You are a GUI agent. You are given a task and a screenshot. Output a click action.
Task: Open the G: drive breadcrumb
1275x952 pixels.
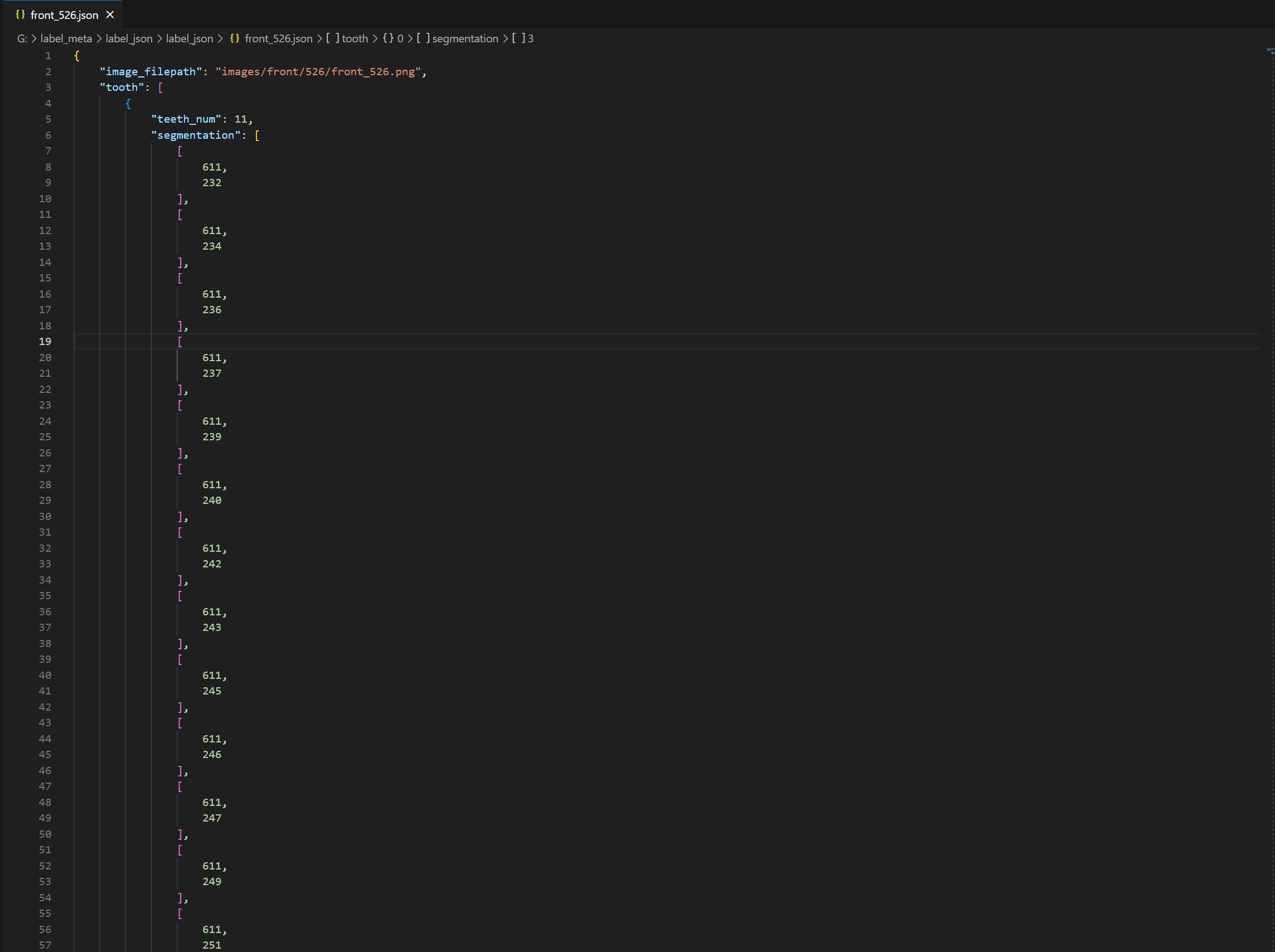[22, 38]
